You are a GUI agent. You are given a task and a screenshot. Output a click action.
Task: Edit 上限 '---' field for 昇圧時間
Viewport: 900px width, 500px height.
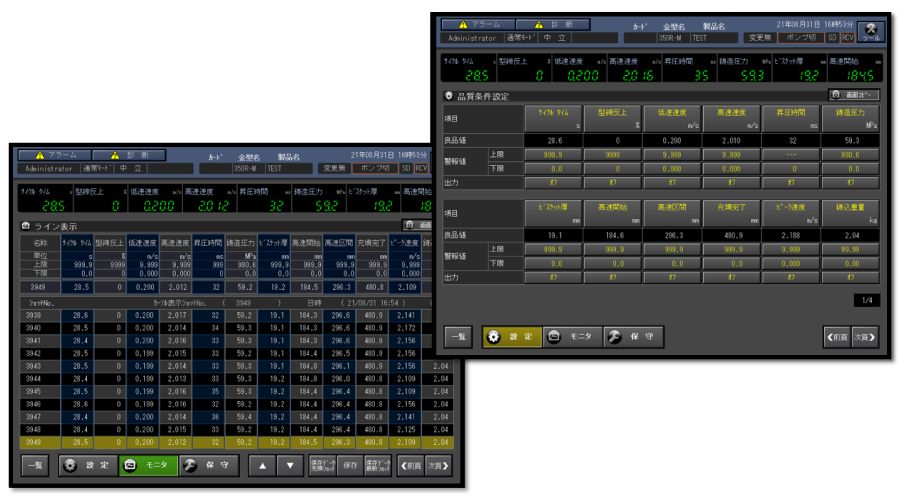tap(791, 155)
